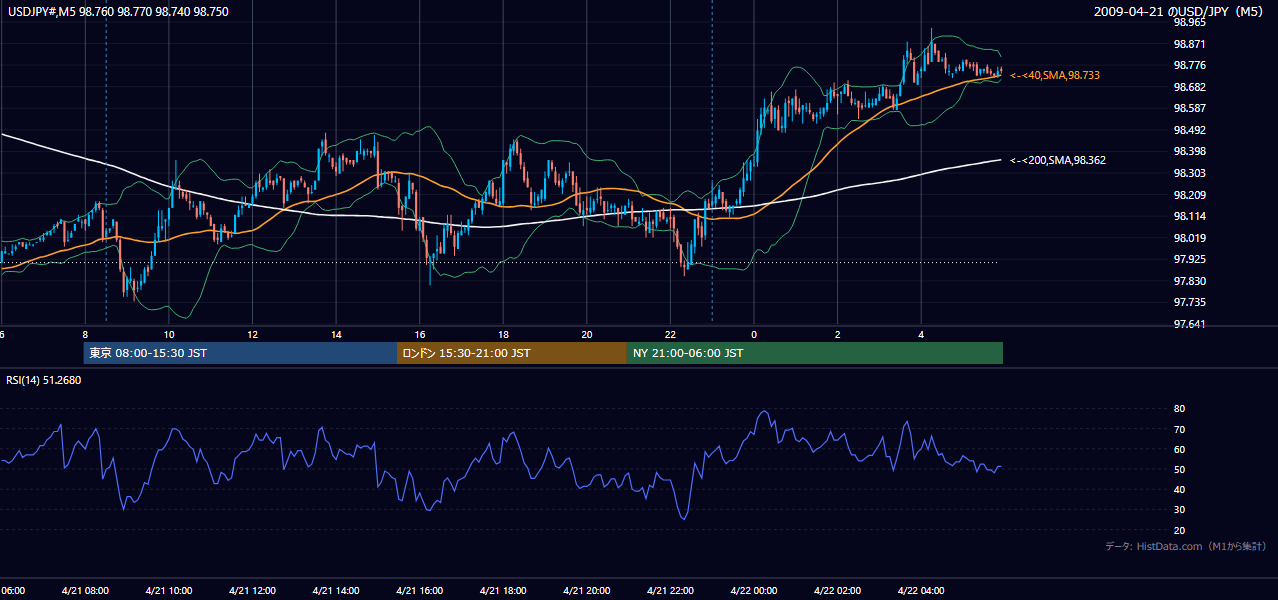Viewport: 1278px width, 600px height.
Task: Click hour label 16 under the price chart
Action: pyautogui.click(x=420, y=334)
